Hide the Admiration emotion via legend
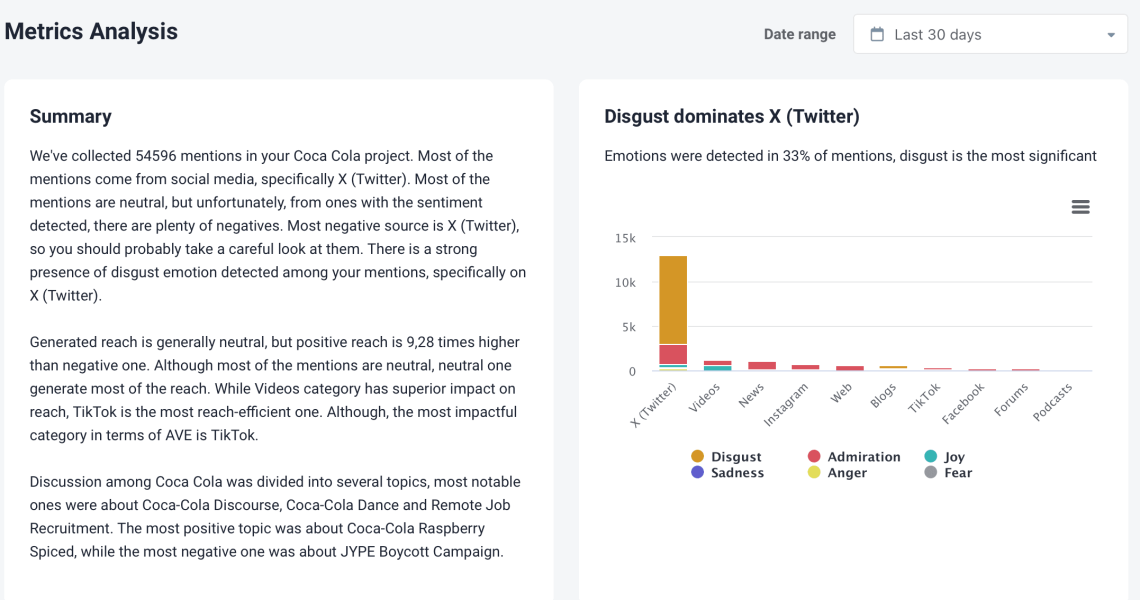The height and width of the screenshot is (600, 1140). coord(855,457)
